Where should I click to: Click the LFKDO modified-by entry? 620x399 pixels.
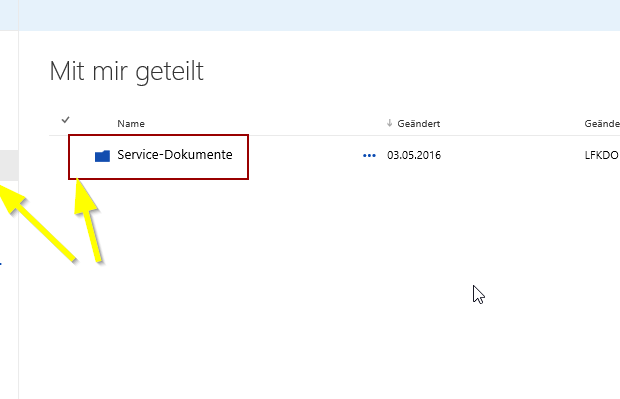tap(602, 155)
